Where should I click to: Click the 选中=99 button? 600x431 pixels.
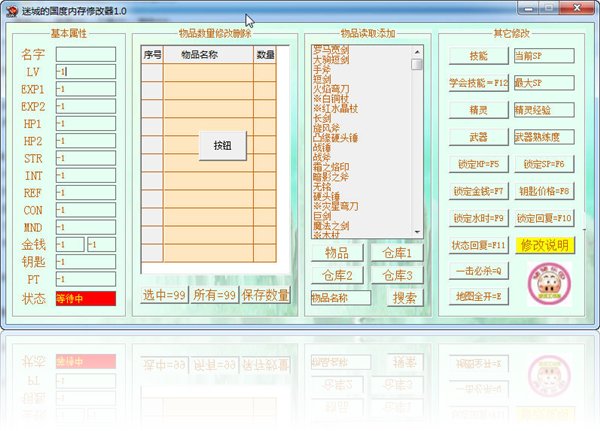tap(164, 295)
